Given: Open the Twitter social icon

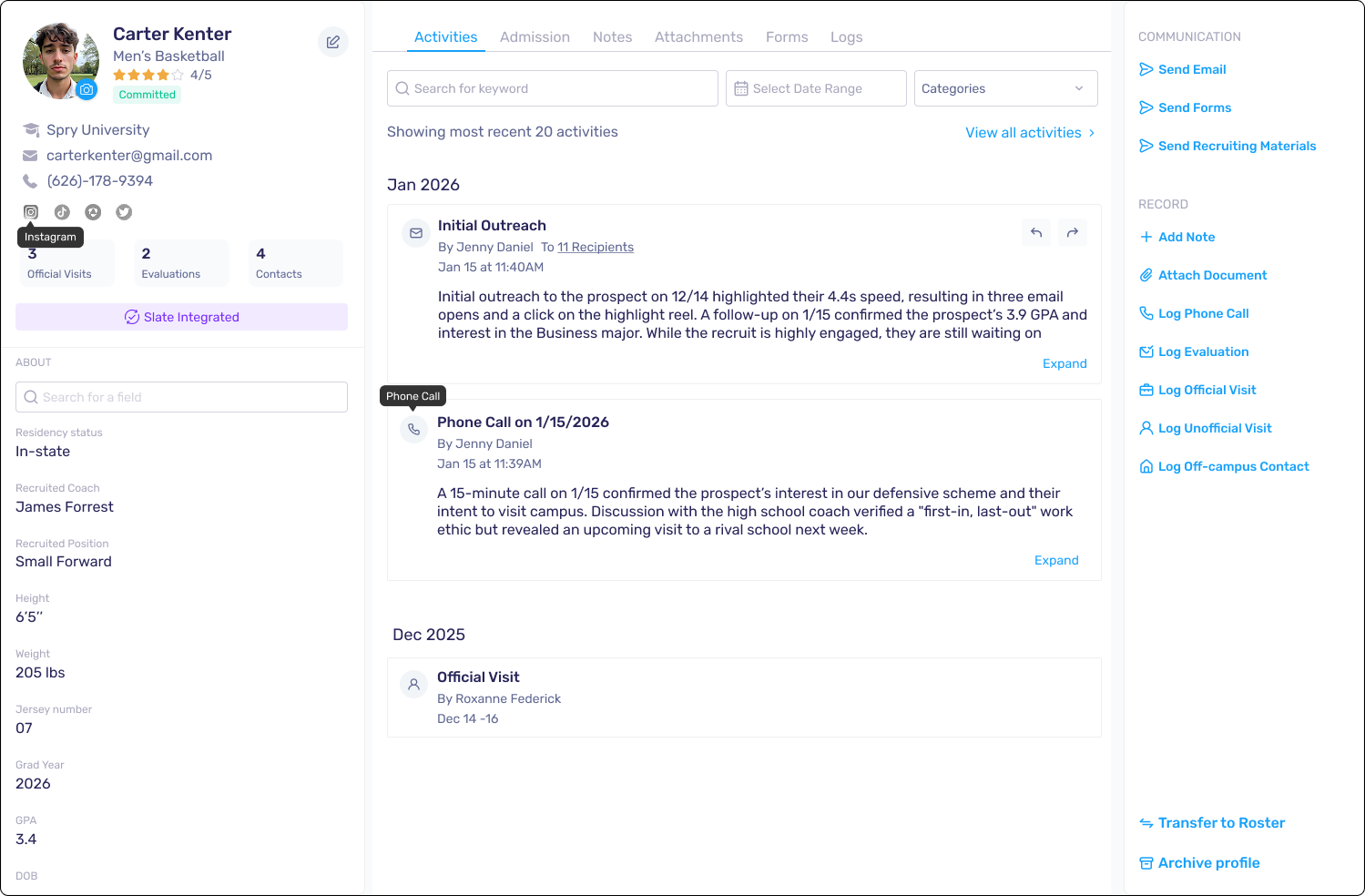Looking at the screenshot, I should (124, 212).
